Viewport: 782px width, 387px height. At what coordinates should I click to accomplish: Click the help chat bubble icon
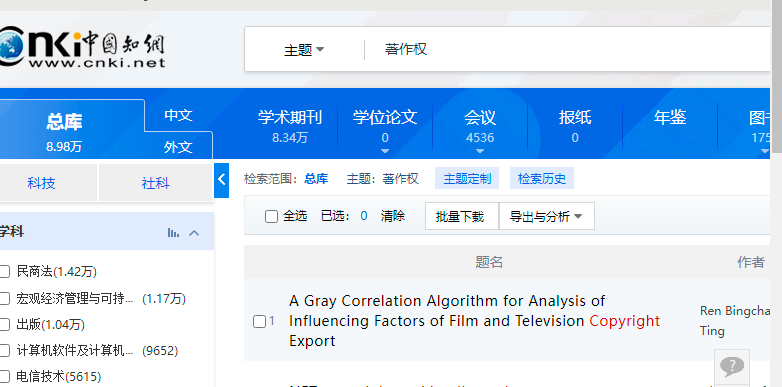pyautogui.click(x=732, y=367)
